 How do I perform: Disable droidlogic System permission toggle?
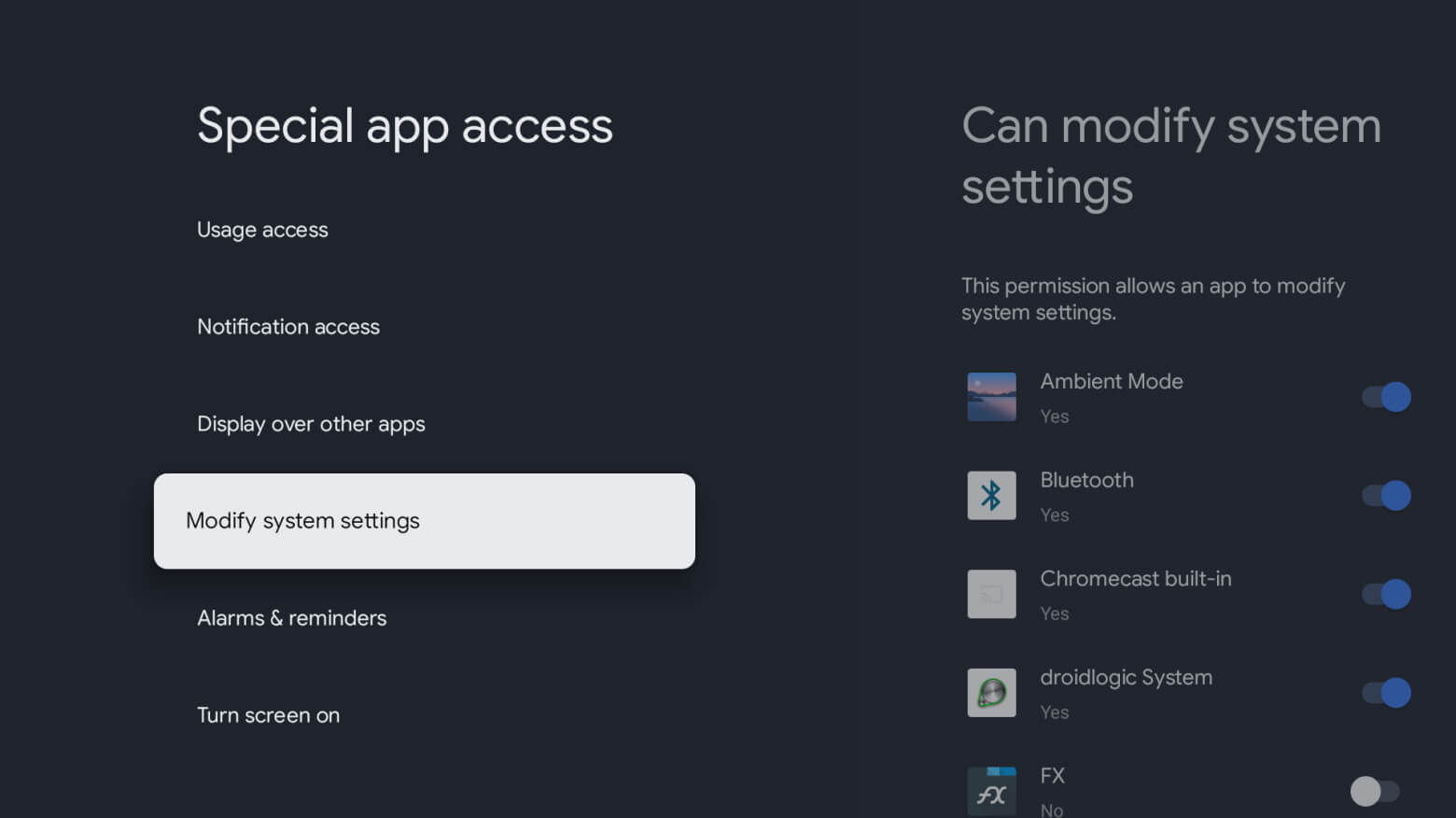pos(1385,692)
